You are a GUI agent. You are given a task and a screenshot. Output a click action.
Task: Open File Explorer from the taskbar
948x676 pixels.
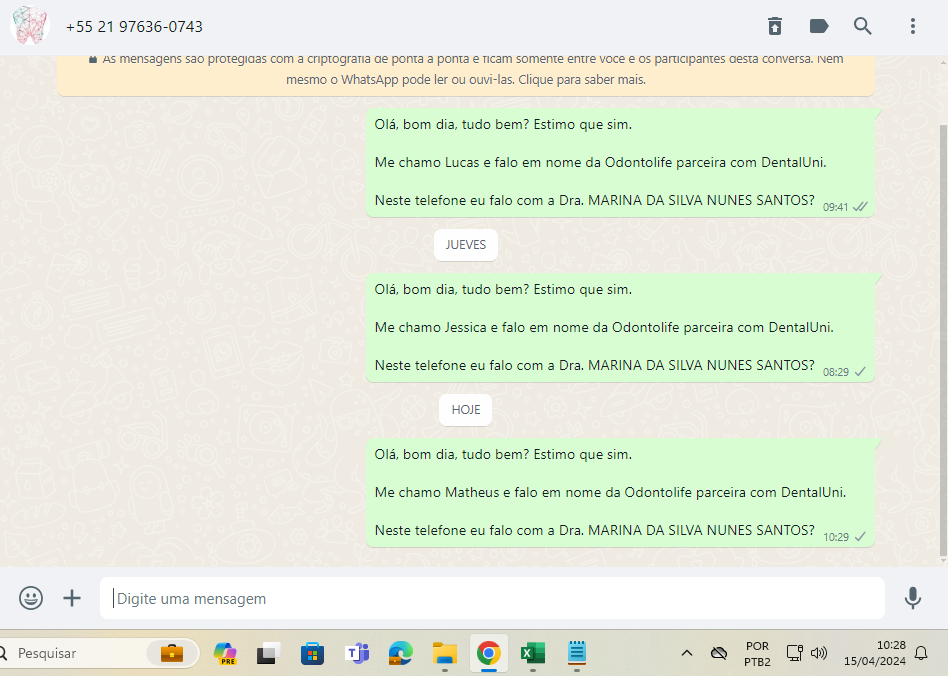coord(444,653)
